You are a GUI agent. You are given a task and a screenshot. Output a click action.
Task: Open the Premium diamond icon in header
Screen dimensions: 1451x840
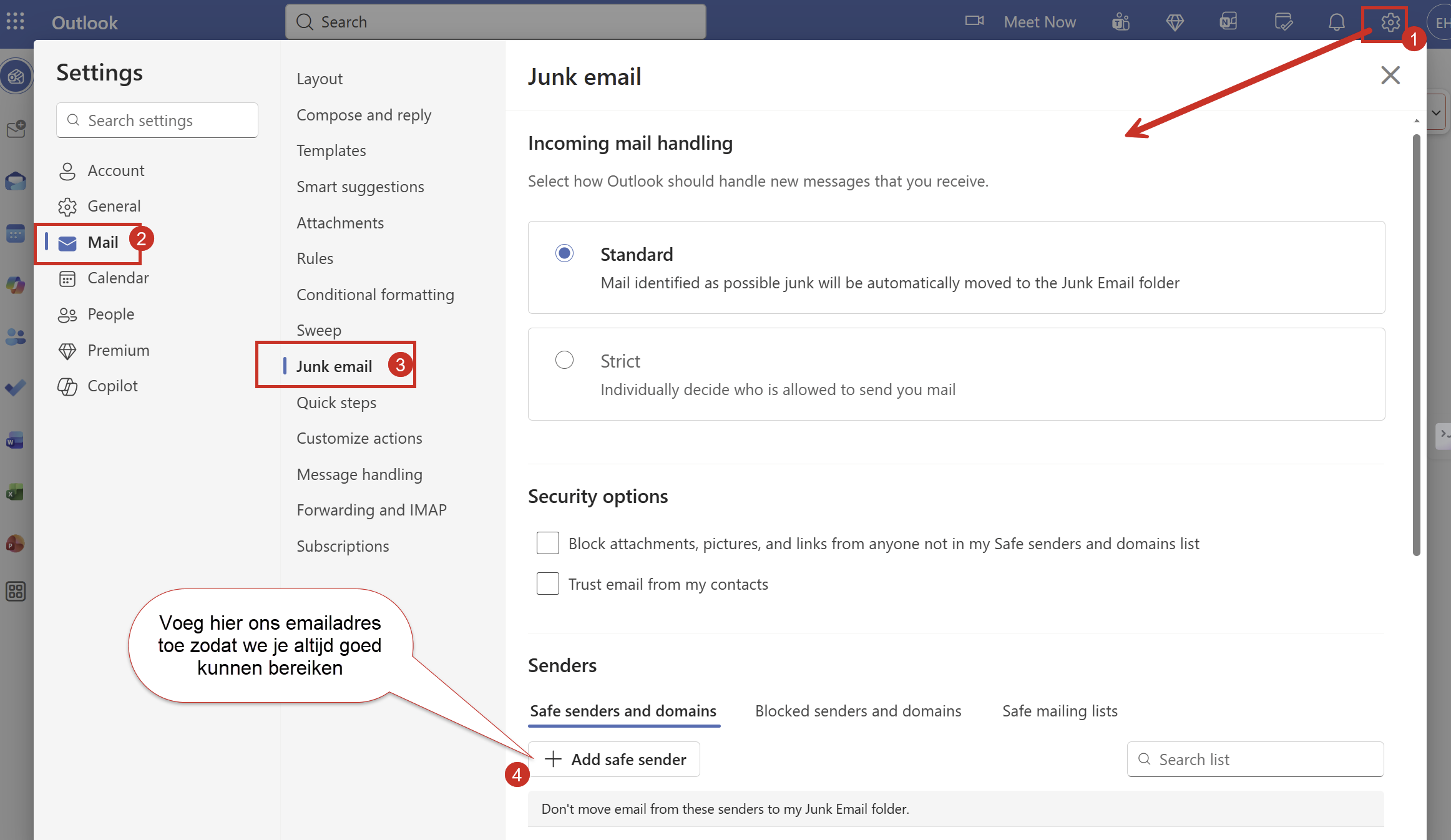(x=1175, y=22)
